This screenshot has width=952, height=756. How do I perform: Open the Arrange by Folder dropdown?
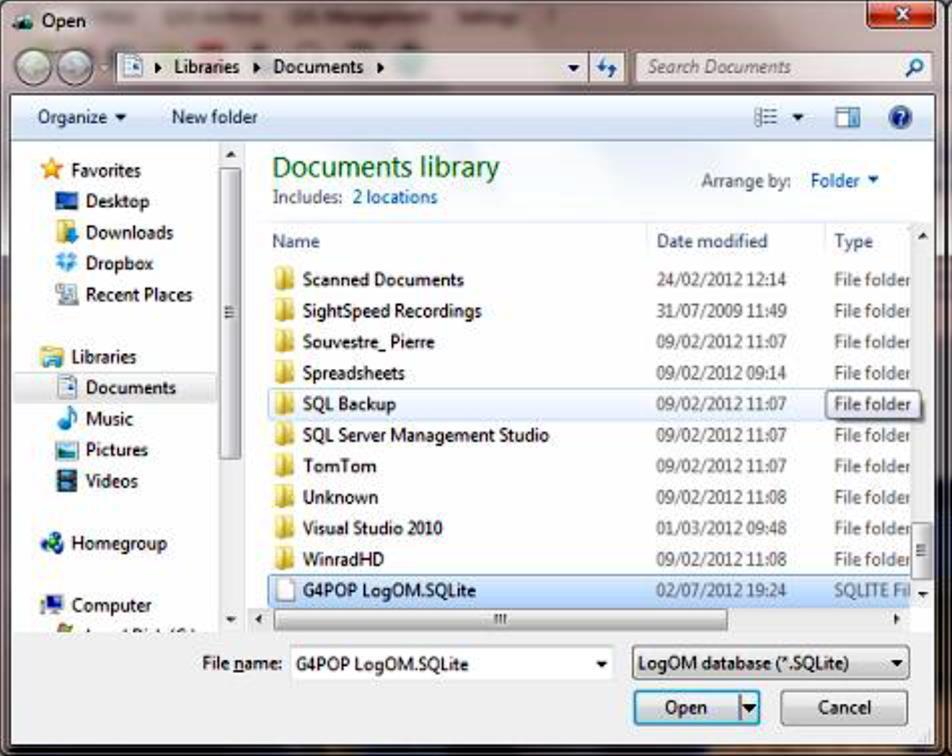click(x=845, y=180)
